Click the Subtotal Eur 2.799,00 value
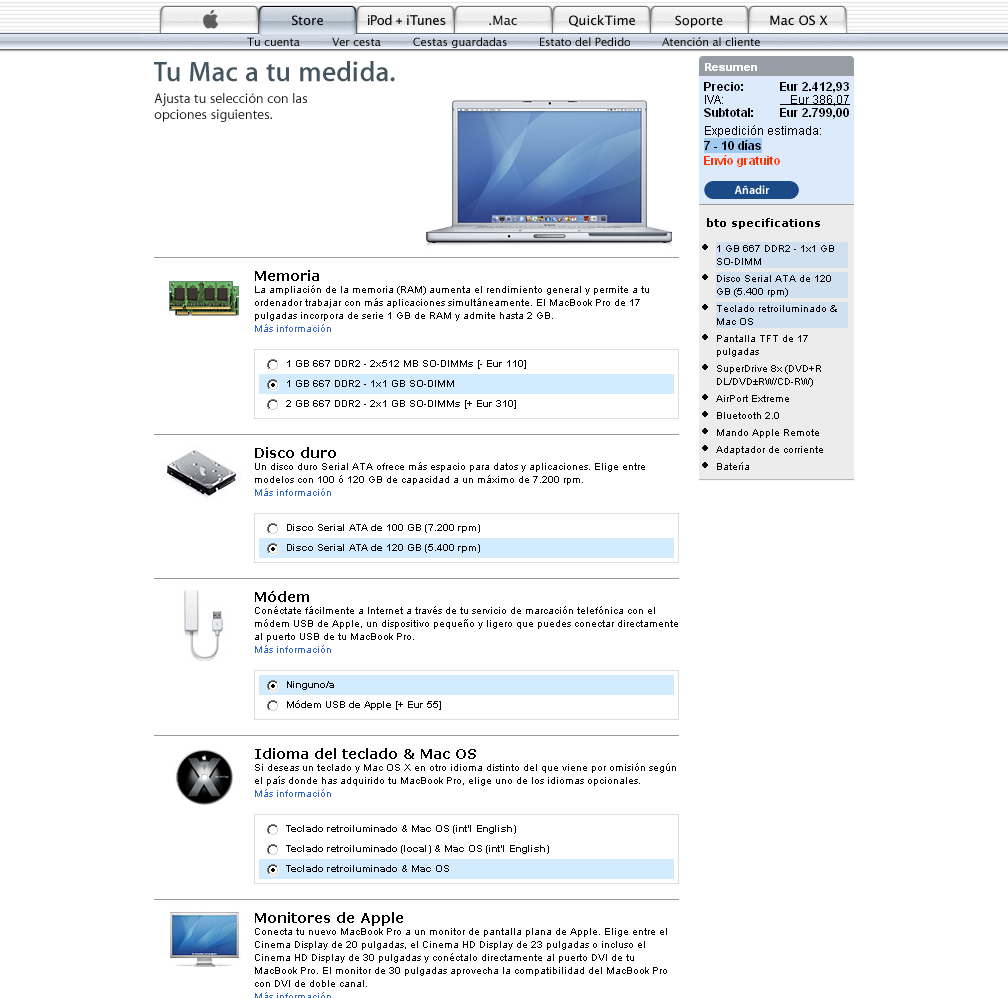Screen dimensions: 1008x998 click(x=814, y=113)
